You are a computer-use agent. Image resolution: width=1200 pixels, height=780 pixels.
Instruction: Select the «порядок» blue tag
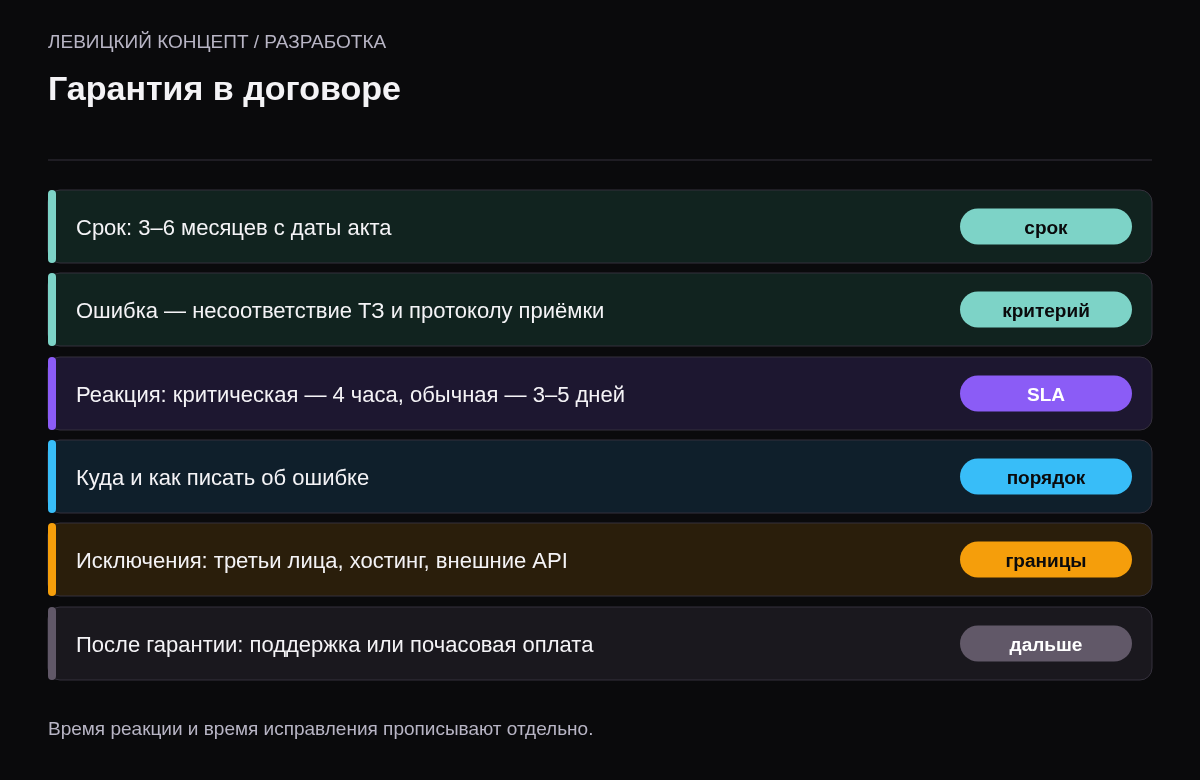(1046, 477)
